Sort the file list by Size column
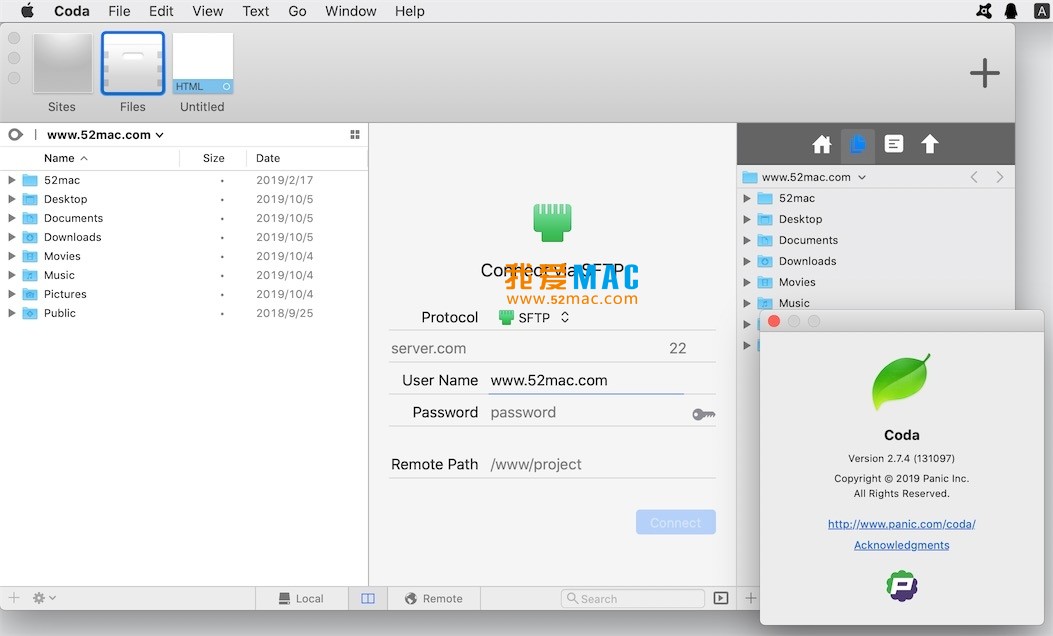The height and width of the screenshot is (636, 1053). click(x=214, y=158)
